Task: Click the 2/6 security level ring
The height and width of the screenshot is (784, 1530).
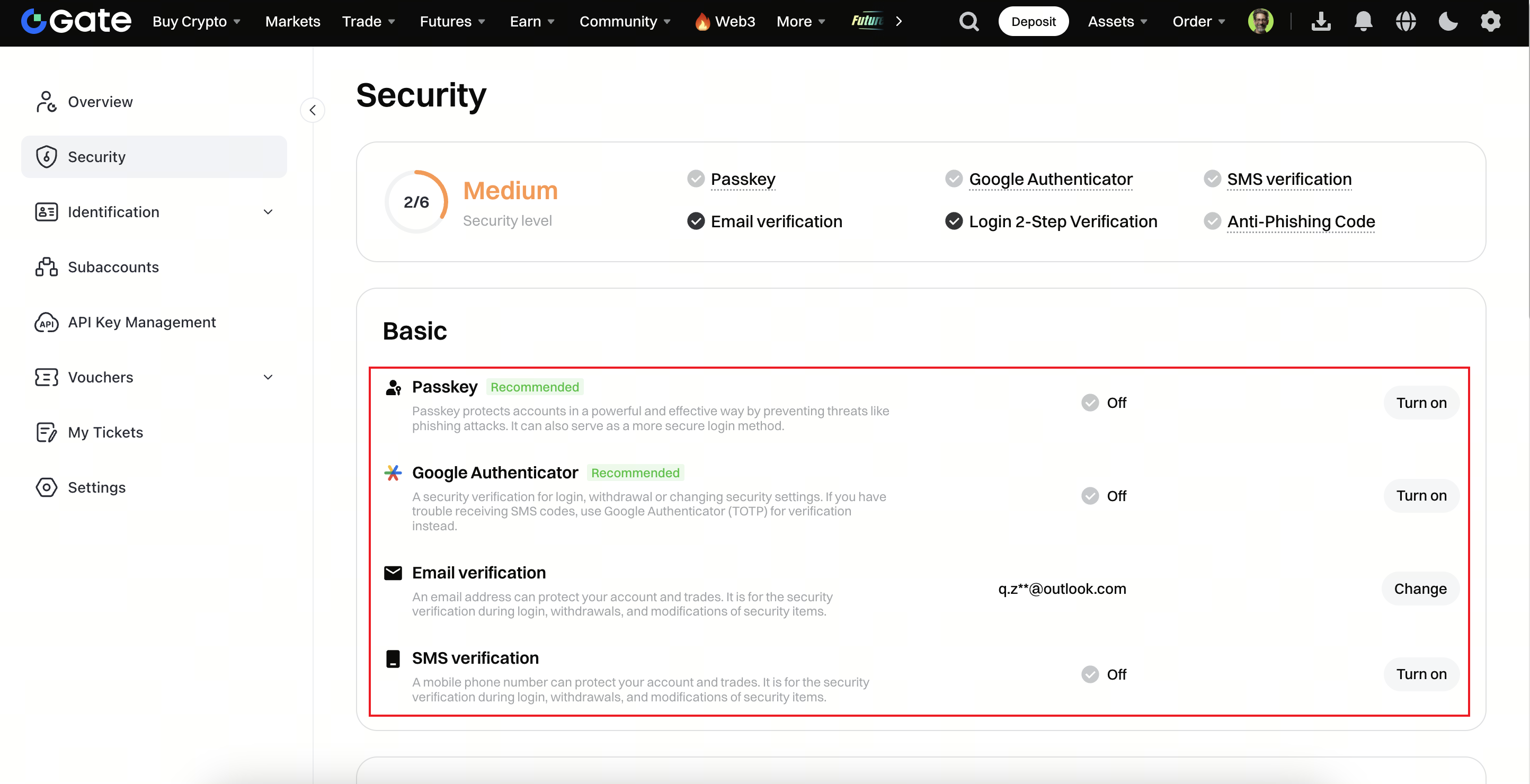Action: pos(416,202)
